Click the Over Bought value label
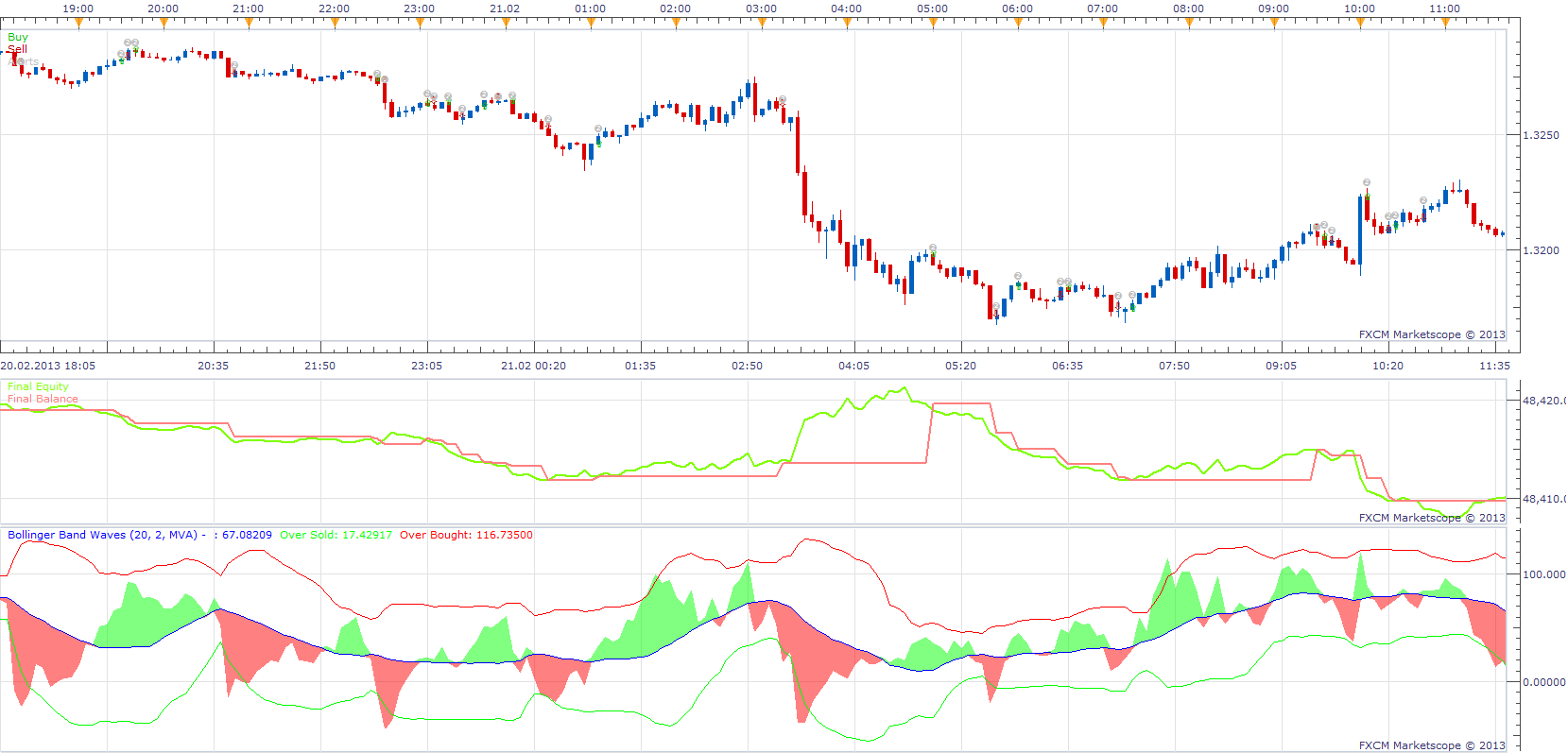The width and height of the screenshot is (1568, 753). point(466,535)
